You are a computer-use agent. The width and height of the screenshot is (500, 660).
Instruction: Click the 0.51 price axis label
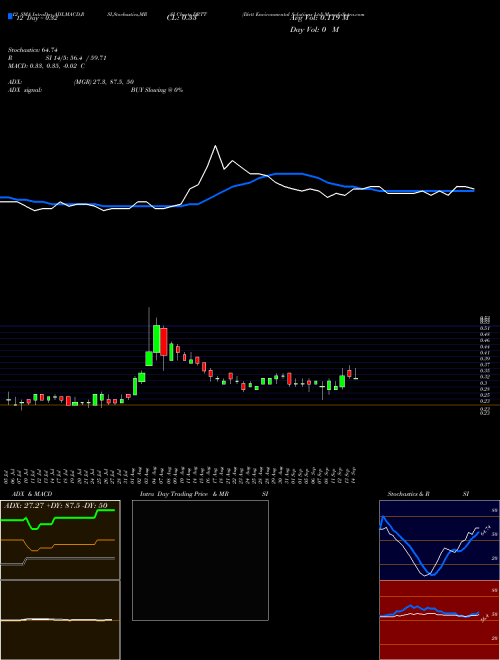click(485, 327)
